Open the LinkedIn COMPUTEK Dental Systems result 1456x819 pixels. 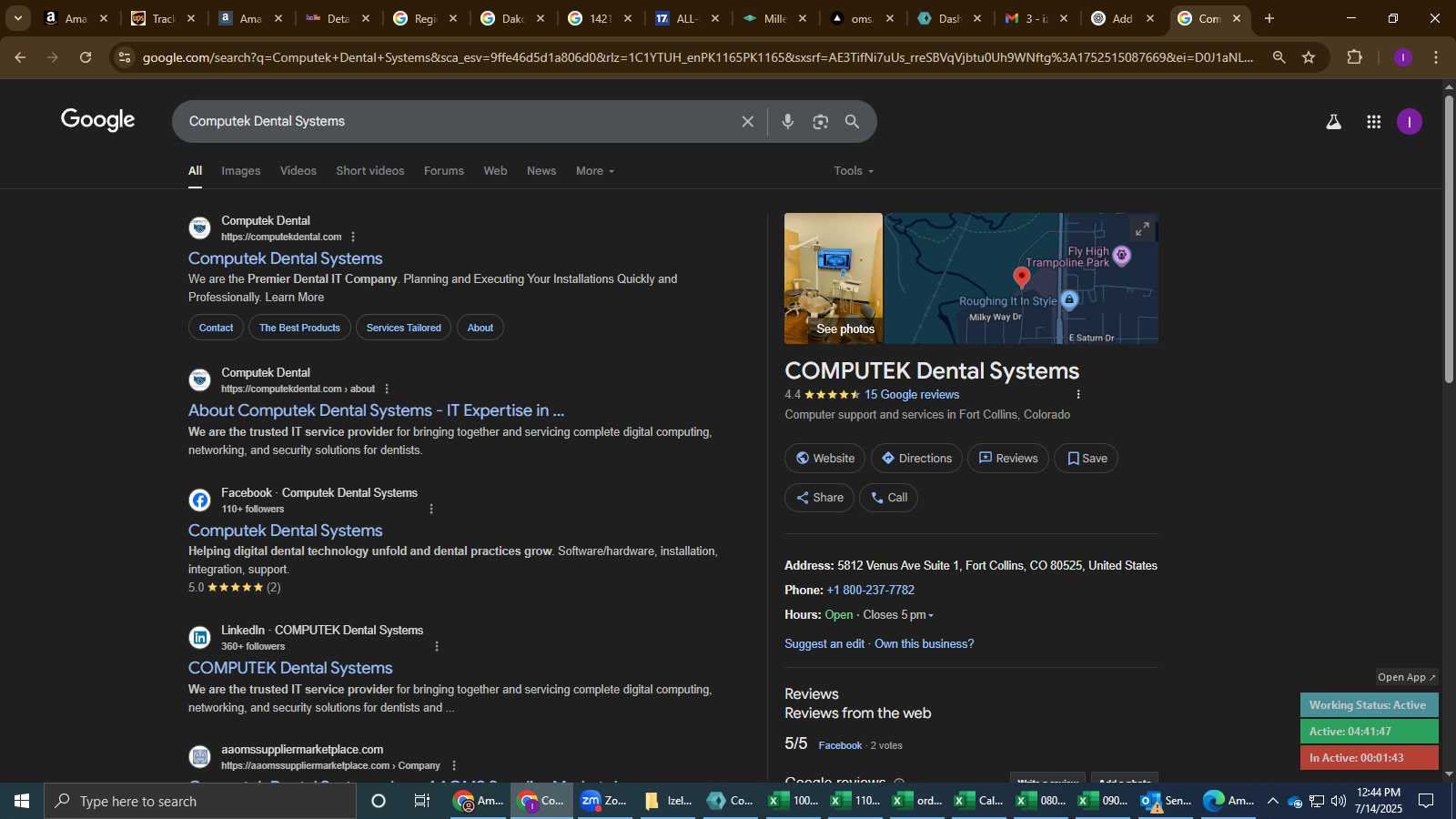tap(290, 668)
